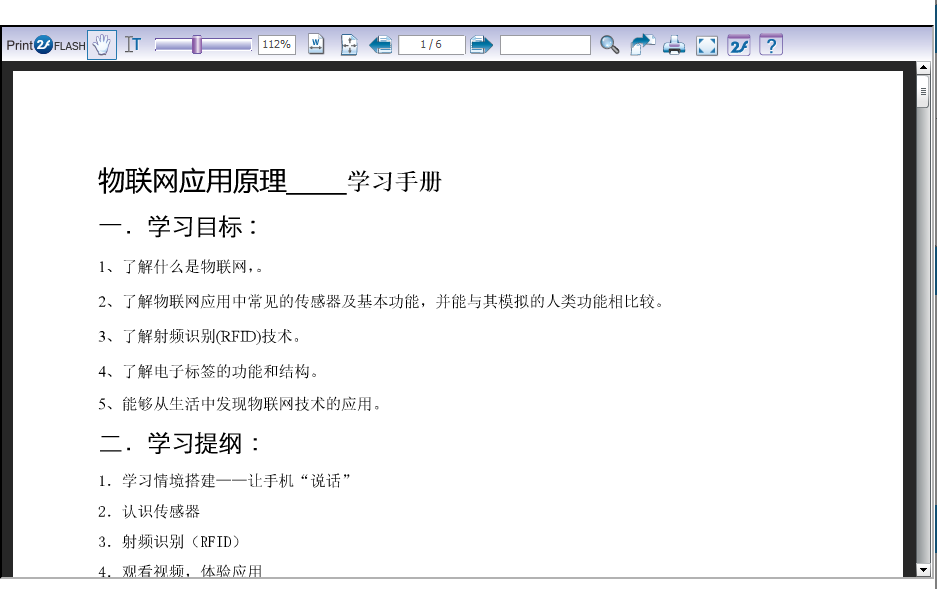Activate the text selection tool
The height and width of the screenshot is (589, 937).
coord(133,45)
